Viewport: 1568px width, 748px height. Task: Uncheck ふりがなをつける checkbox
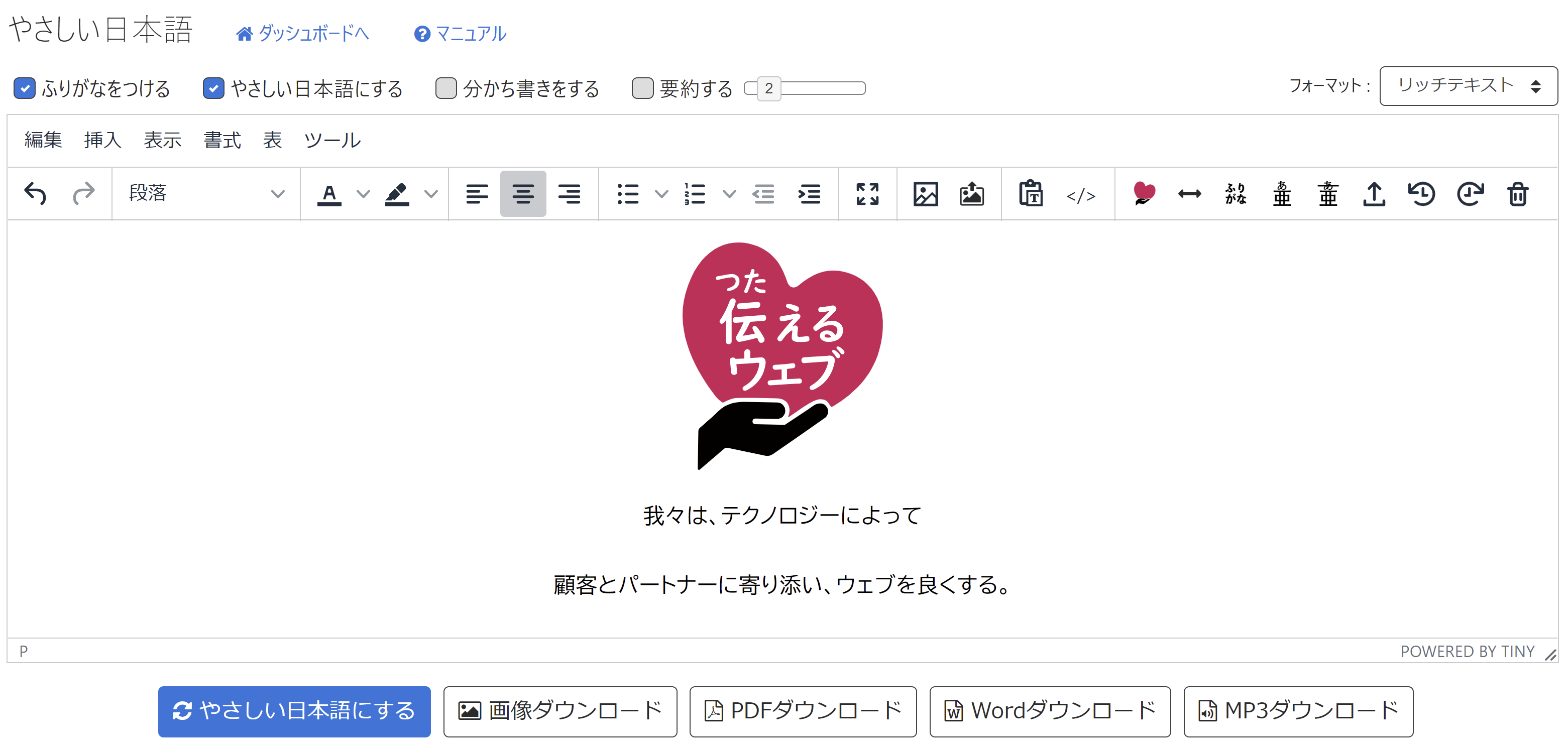pos(24,88)
